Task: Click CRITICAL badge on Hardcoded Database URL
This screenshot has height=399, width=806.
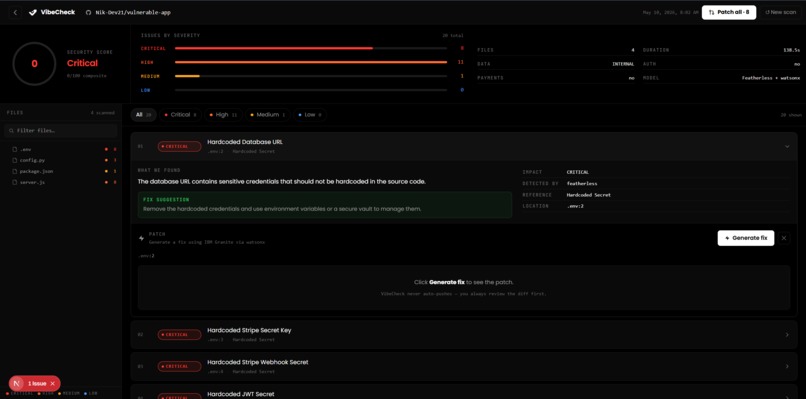Action: click(x=179, y=147)
